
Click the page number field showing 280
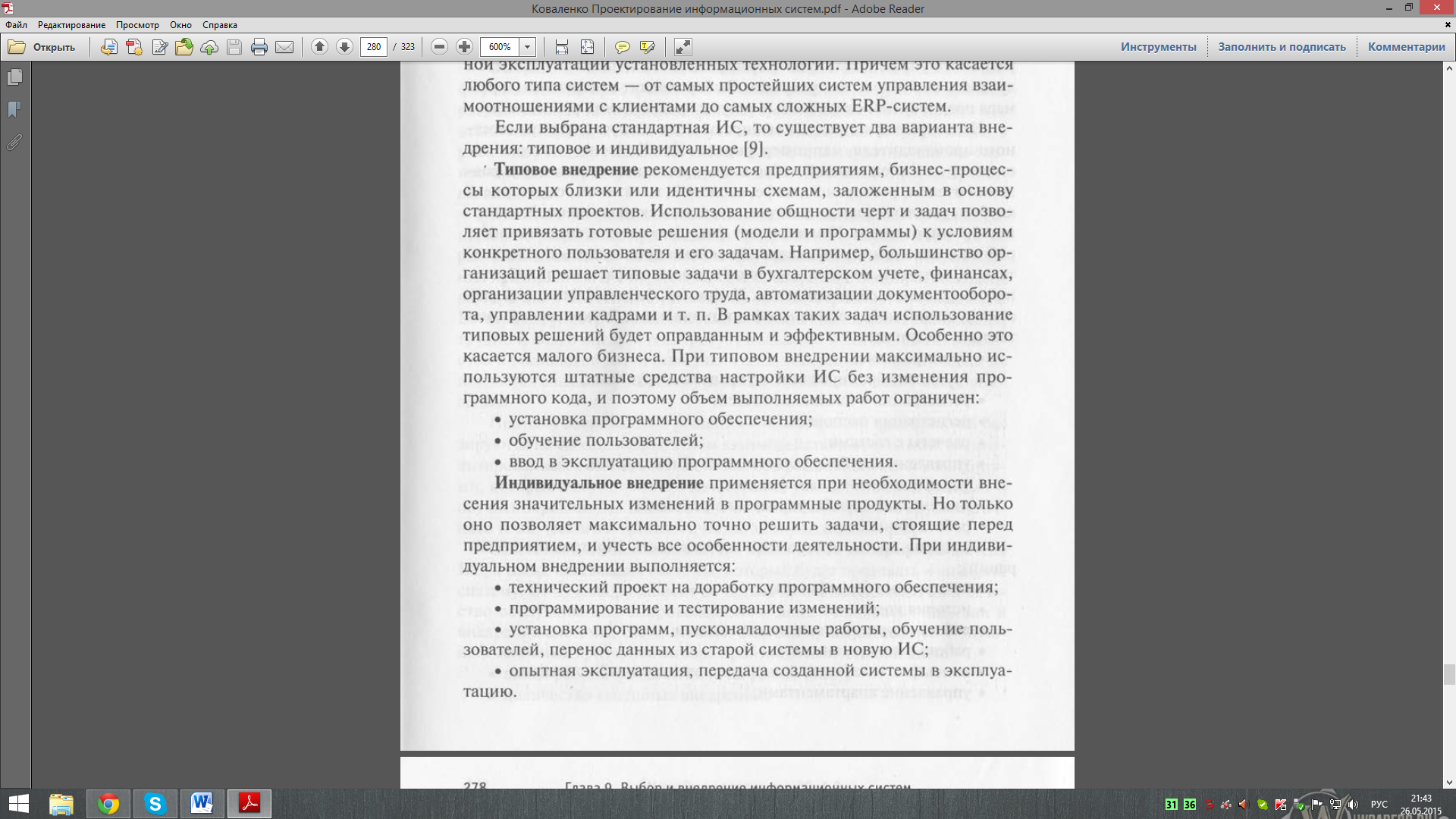tap(374, 47)
